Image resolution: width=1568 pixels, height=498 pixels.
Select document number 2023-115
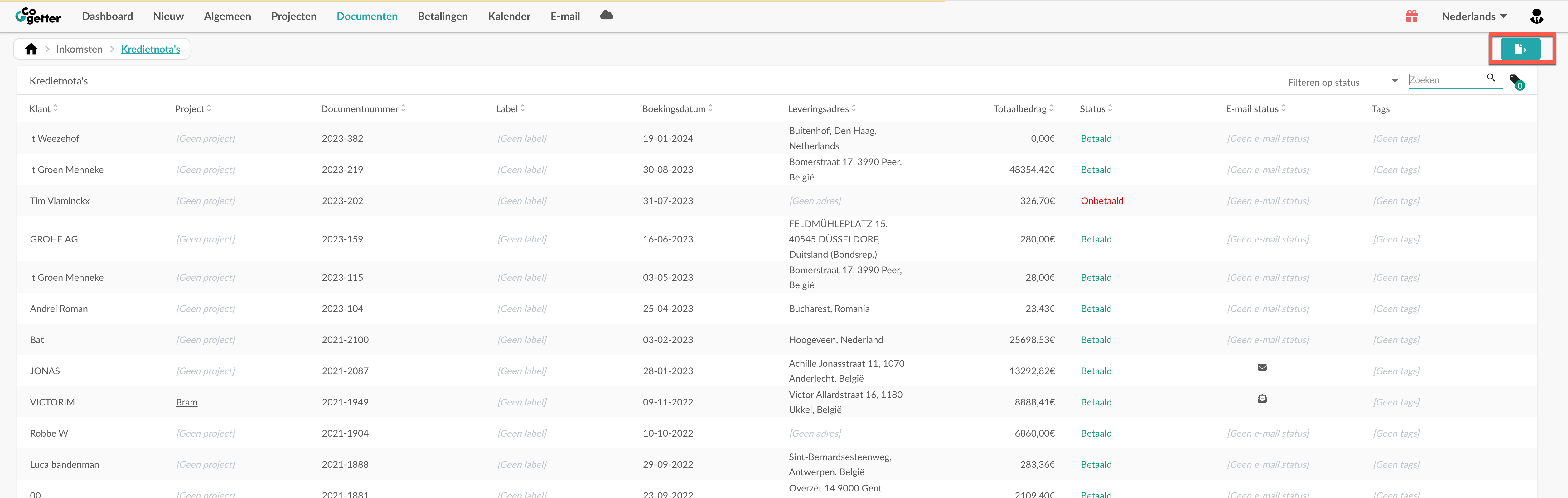pyautogui.click(x=342, y=277)
